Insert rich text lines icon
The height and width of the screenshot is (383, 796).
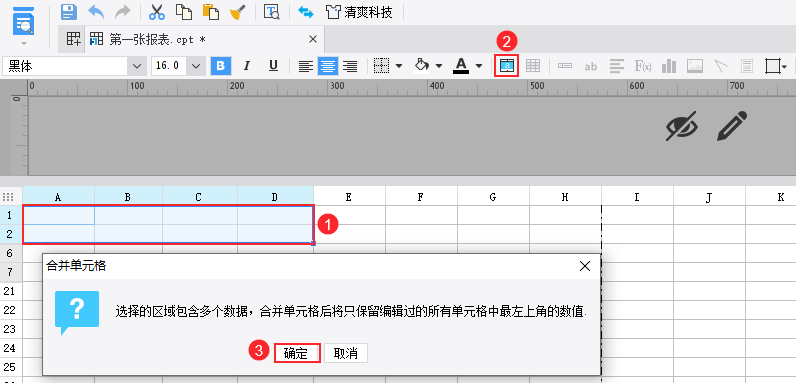point(617,66)
